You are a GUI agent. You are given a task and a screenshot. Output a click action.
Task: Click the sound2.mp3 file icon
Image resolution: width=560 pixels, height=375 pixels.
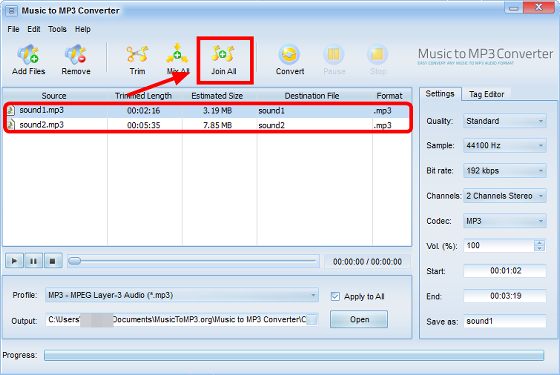click(11, 125)
